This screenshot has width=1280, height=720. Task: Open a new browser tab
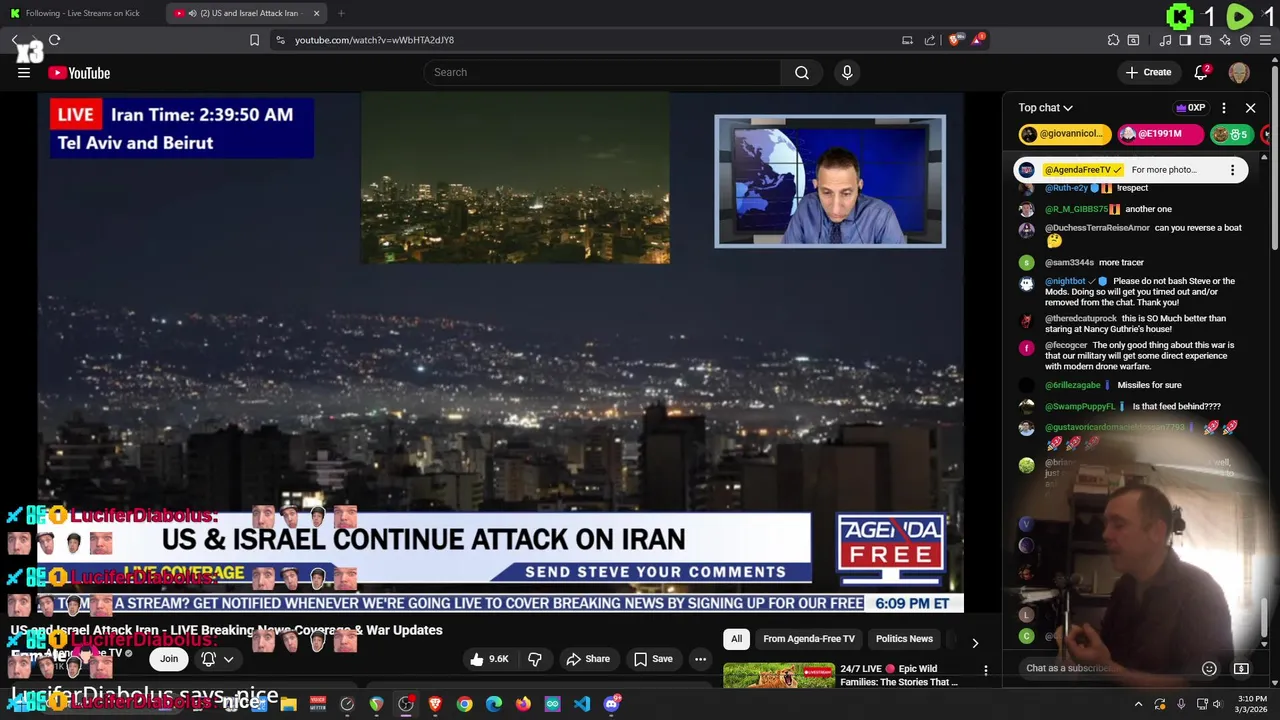coord(341,13)
